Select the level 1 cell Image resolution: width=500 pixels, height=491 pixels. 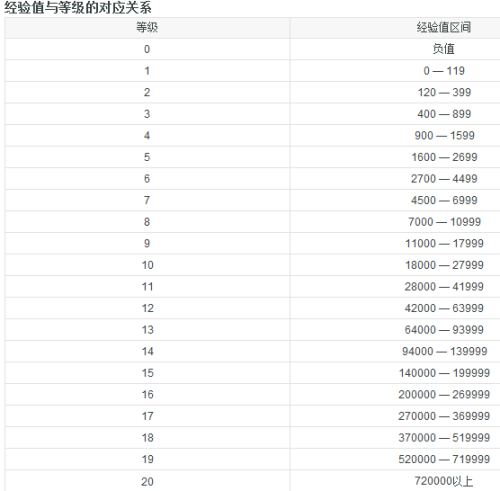point(147,71)
